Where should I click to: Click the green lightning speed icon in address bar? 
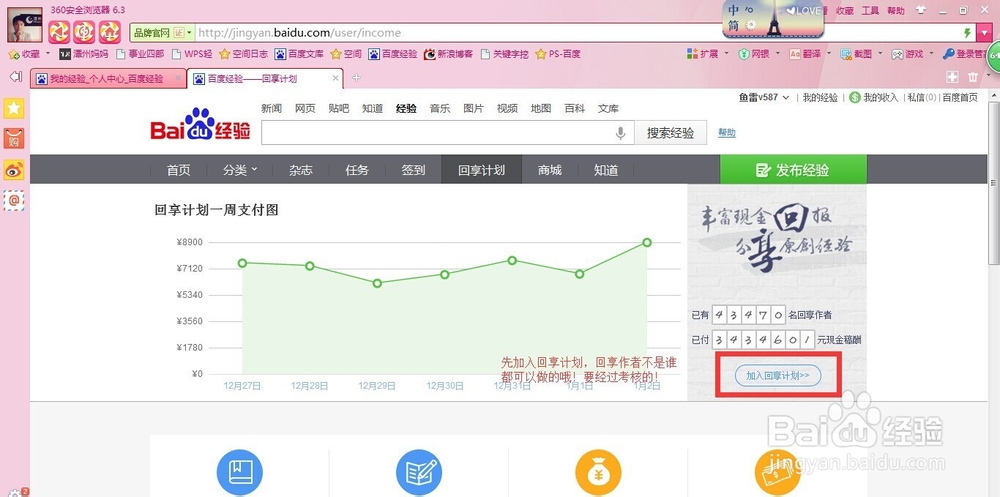click(967, 33)
